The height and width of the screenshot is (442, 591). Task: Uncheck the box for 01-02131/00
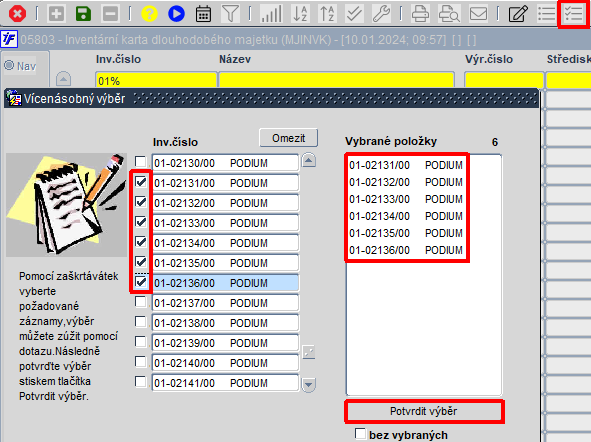(141, 182)
